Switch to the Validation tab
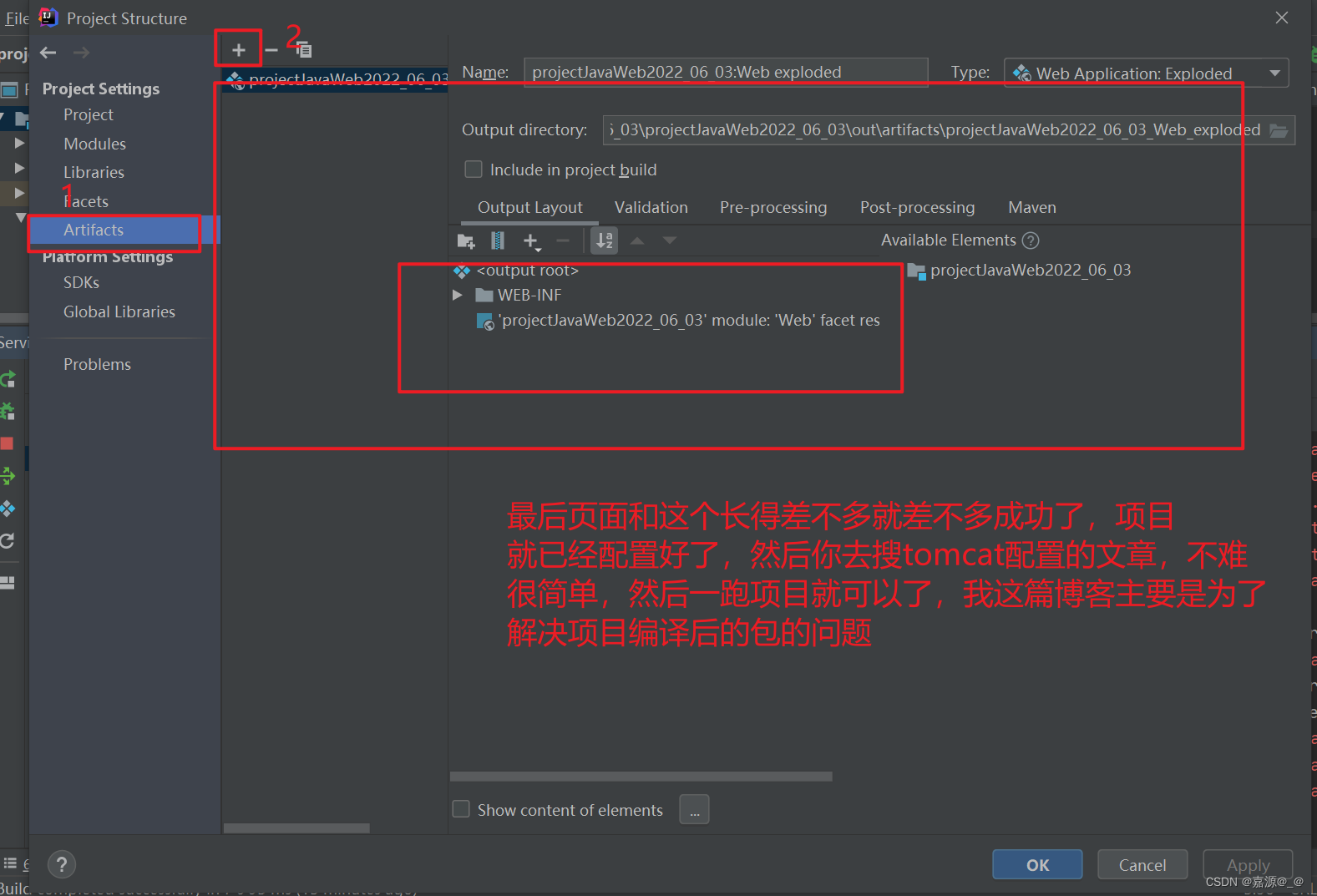The image size is (1317, 896). click(651, 207)
